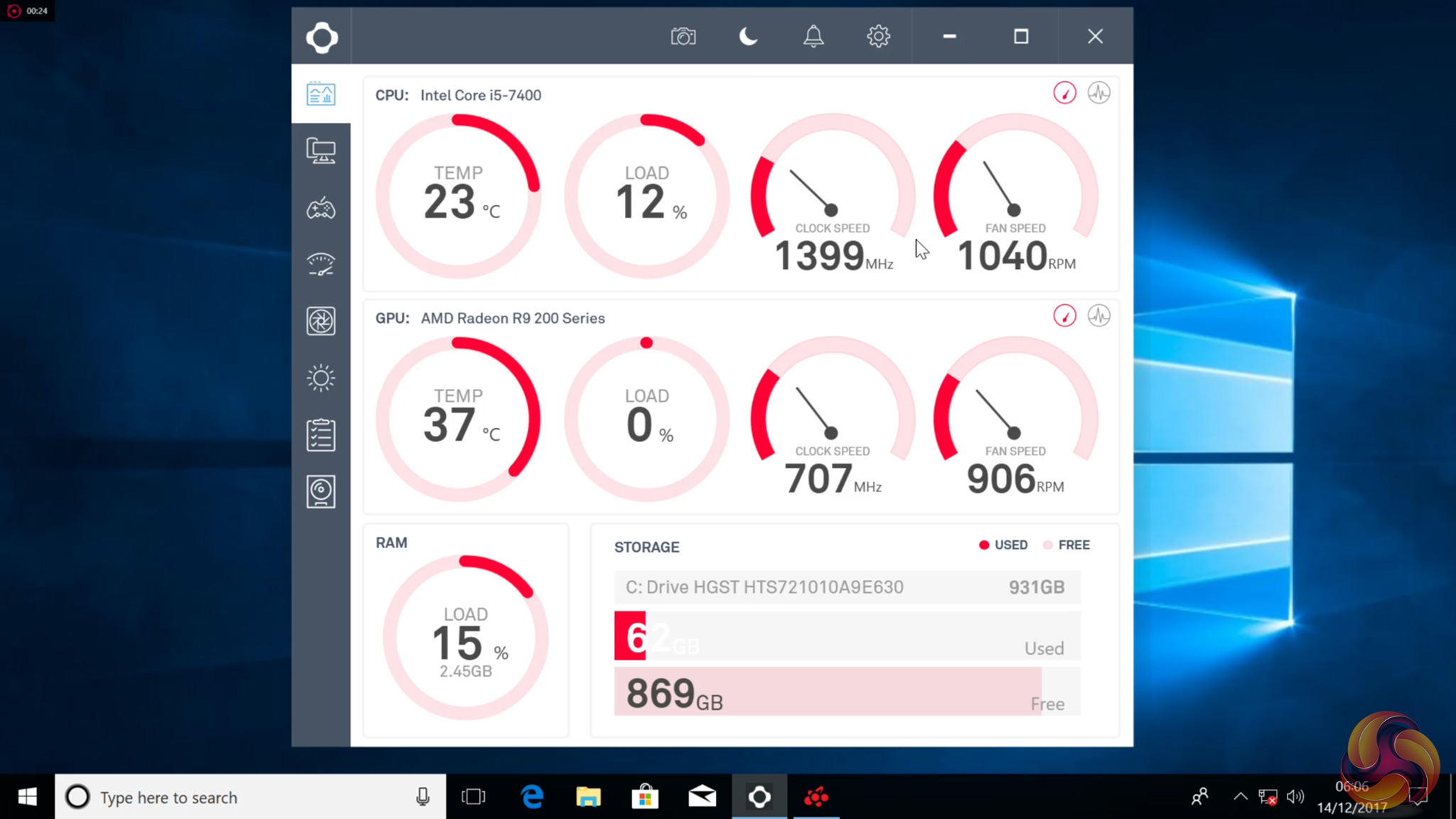Click the camera screenshot icon
Viewport: 1456px width, 819px height.
tap(683, 36)
